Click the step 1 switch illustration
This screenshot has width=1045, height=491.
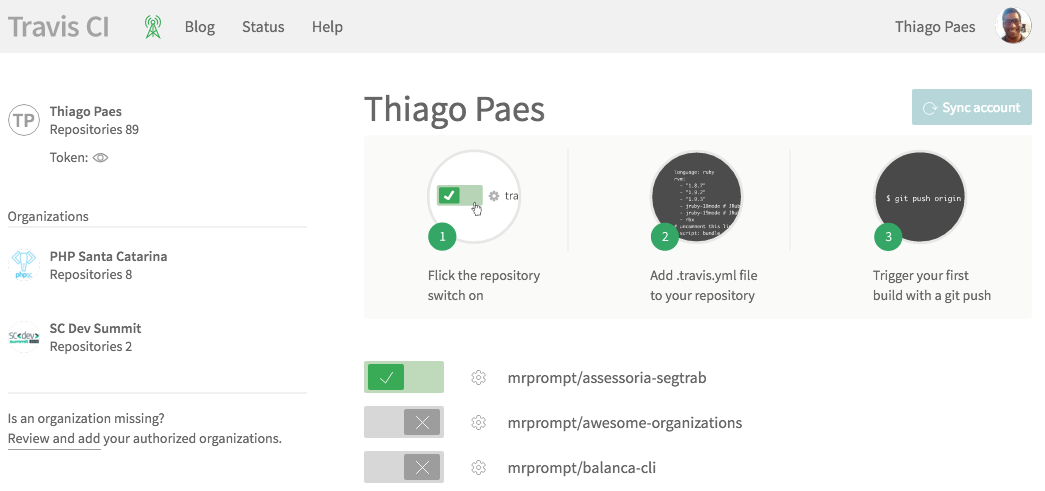point(474,197)
